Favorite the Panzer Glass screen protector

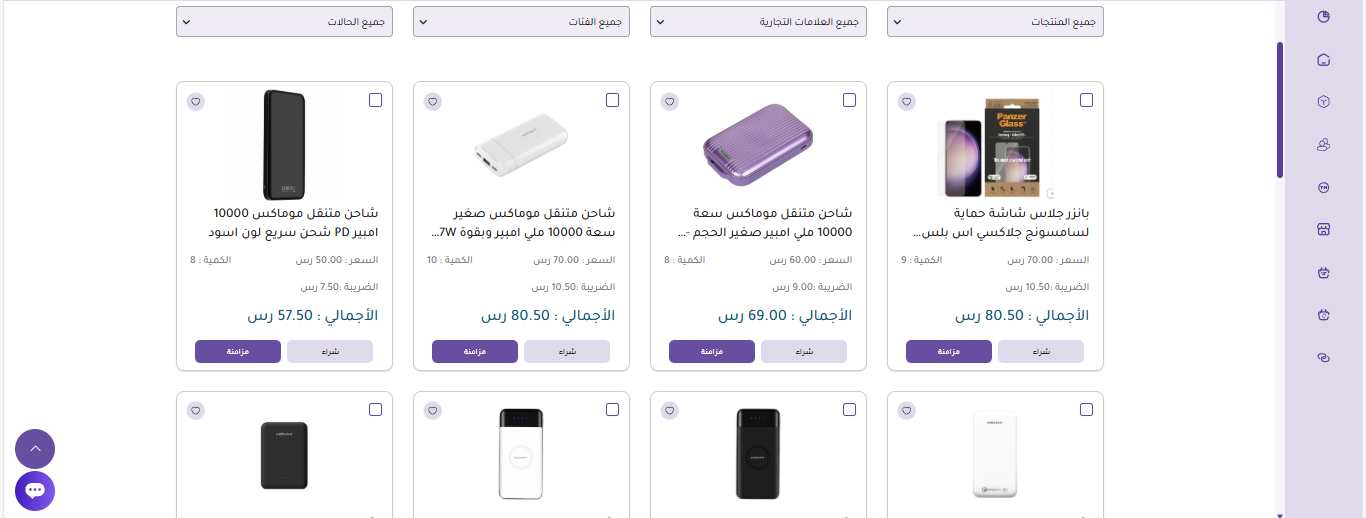coord(907,101)
